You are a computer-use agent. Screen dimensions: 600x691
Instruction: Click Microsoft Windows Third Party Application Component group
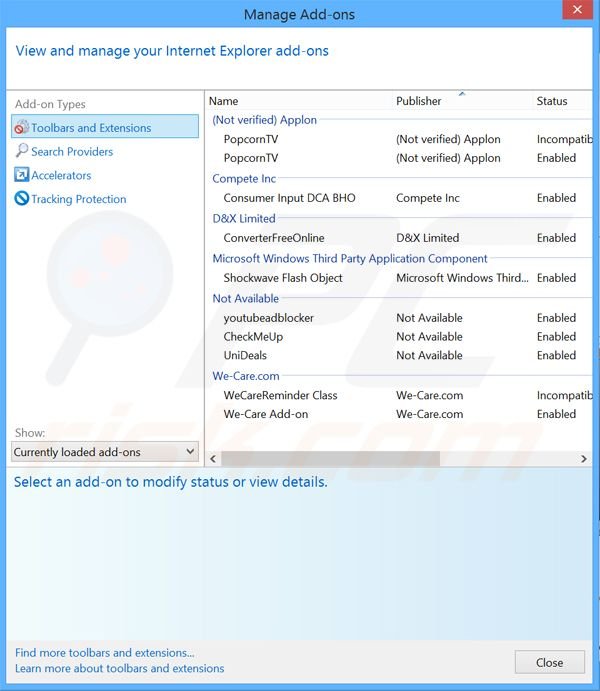[x=350, y=259]
